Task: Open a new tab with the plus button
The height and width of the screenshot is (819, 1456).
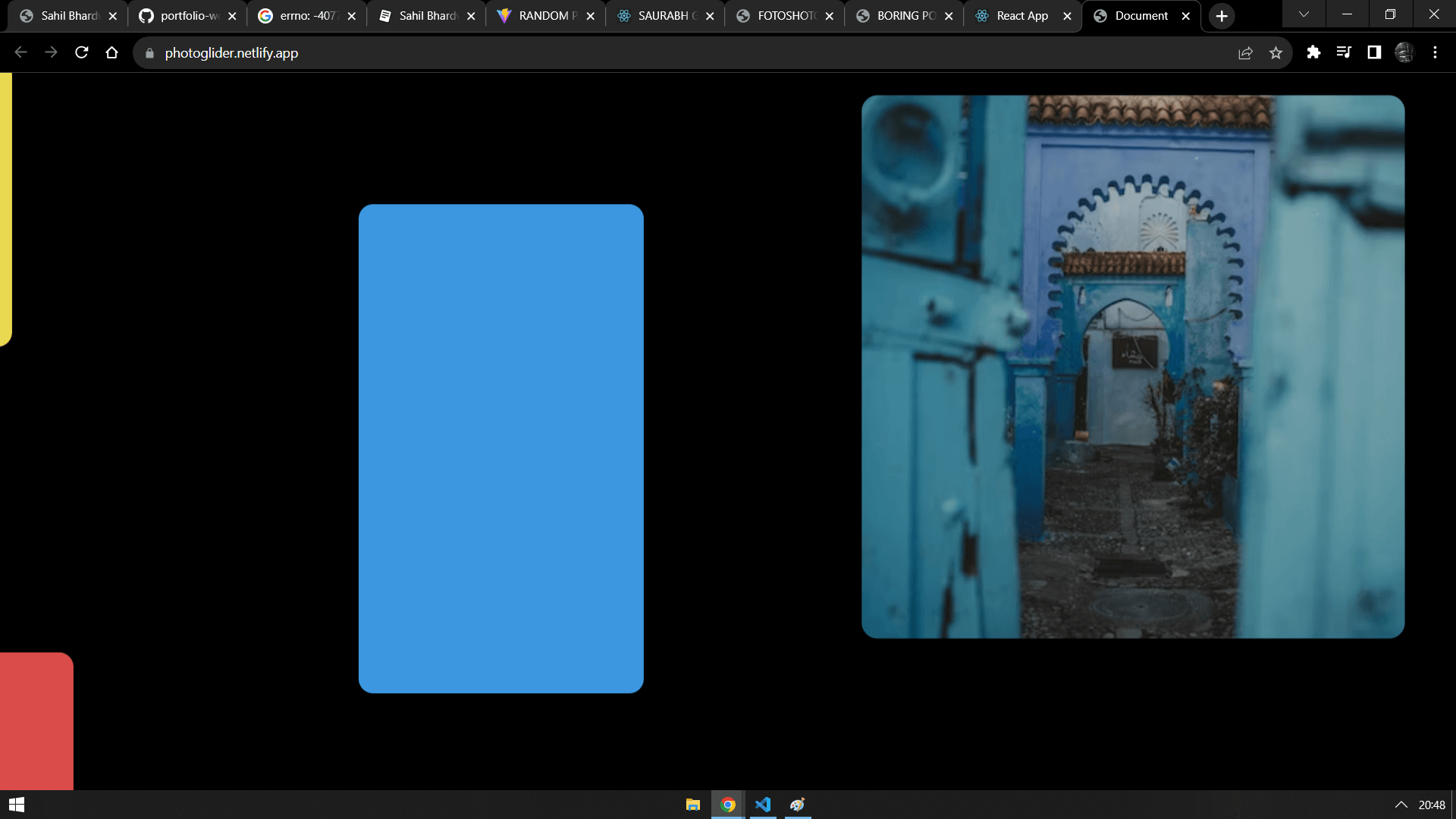Action: click(x=1221, y=15)
